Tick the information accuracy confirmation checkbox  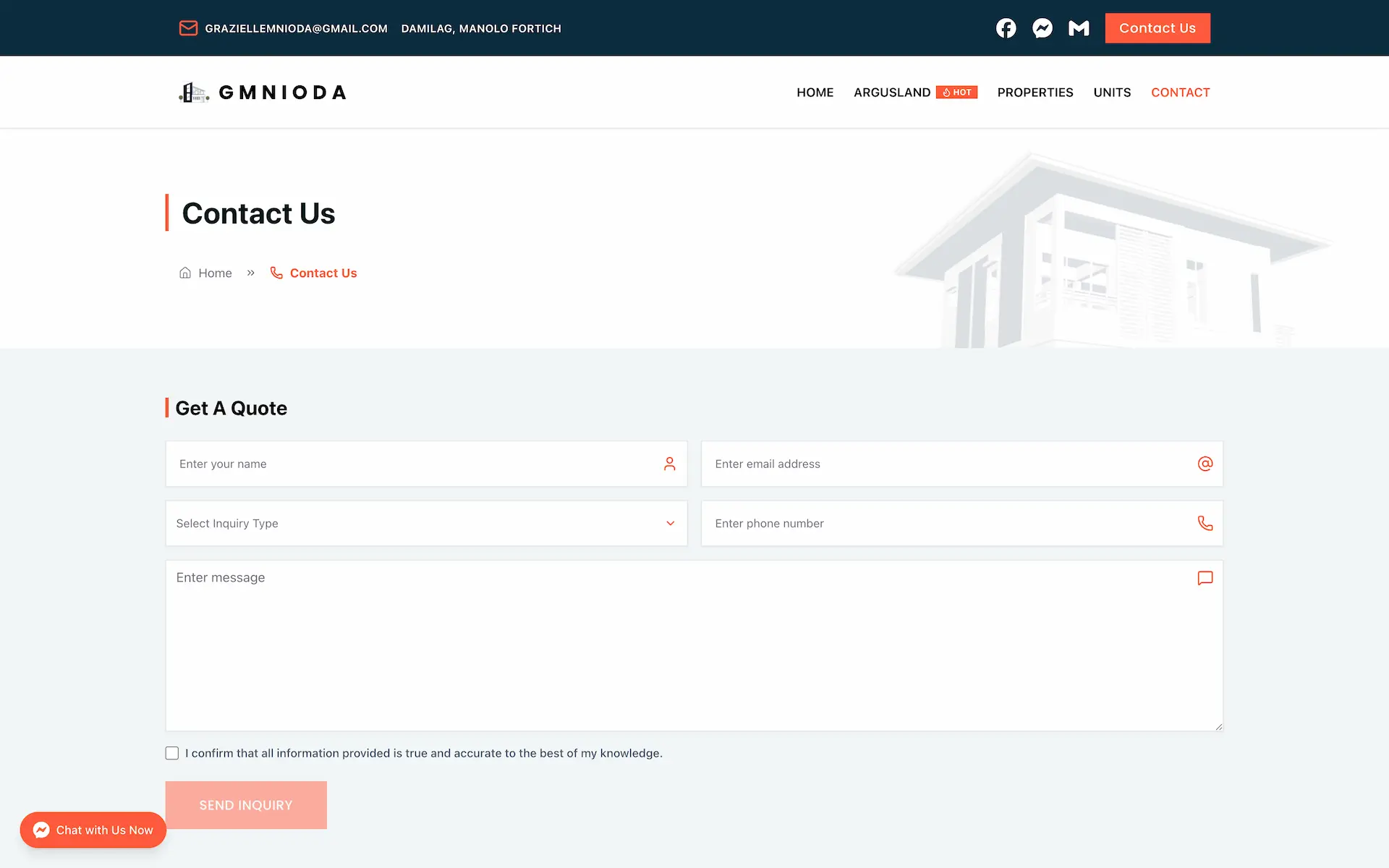pyautogui.click(x=172, y=753)
